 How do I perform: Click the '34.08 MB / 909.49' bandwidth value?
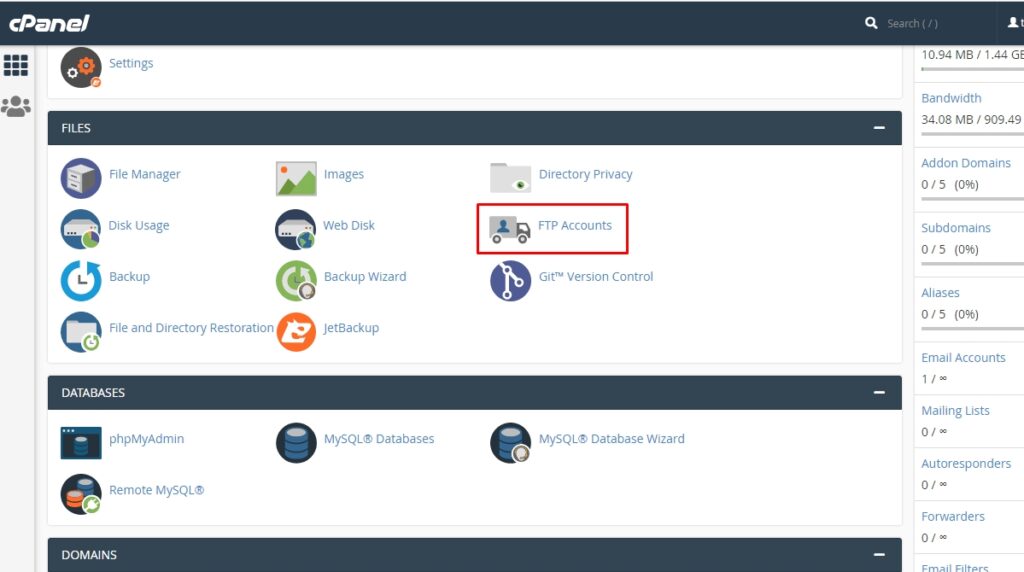coord(971,119)
